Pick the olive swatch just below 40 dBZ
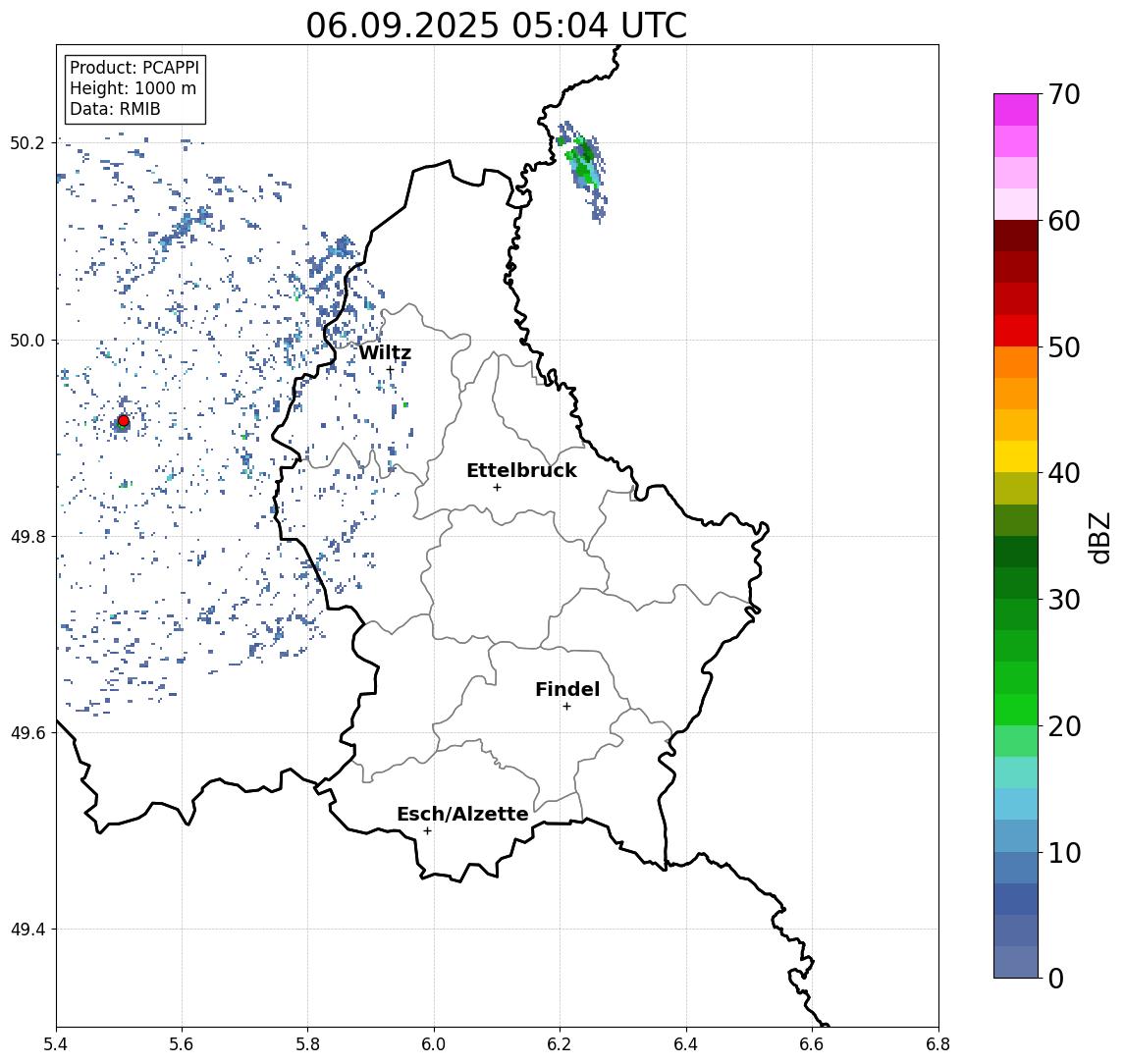Viewport: 1124px width, 1064px height. 1016,488
